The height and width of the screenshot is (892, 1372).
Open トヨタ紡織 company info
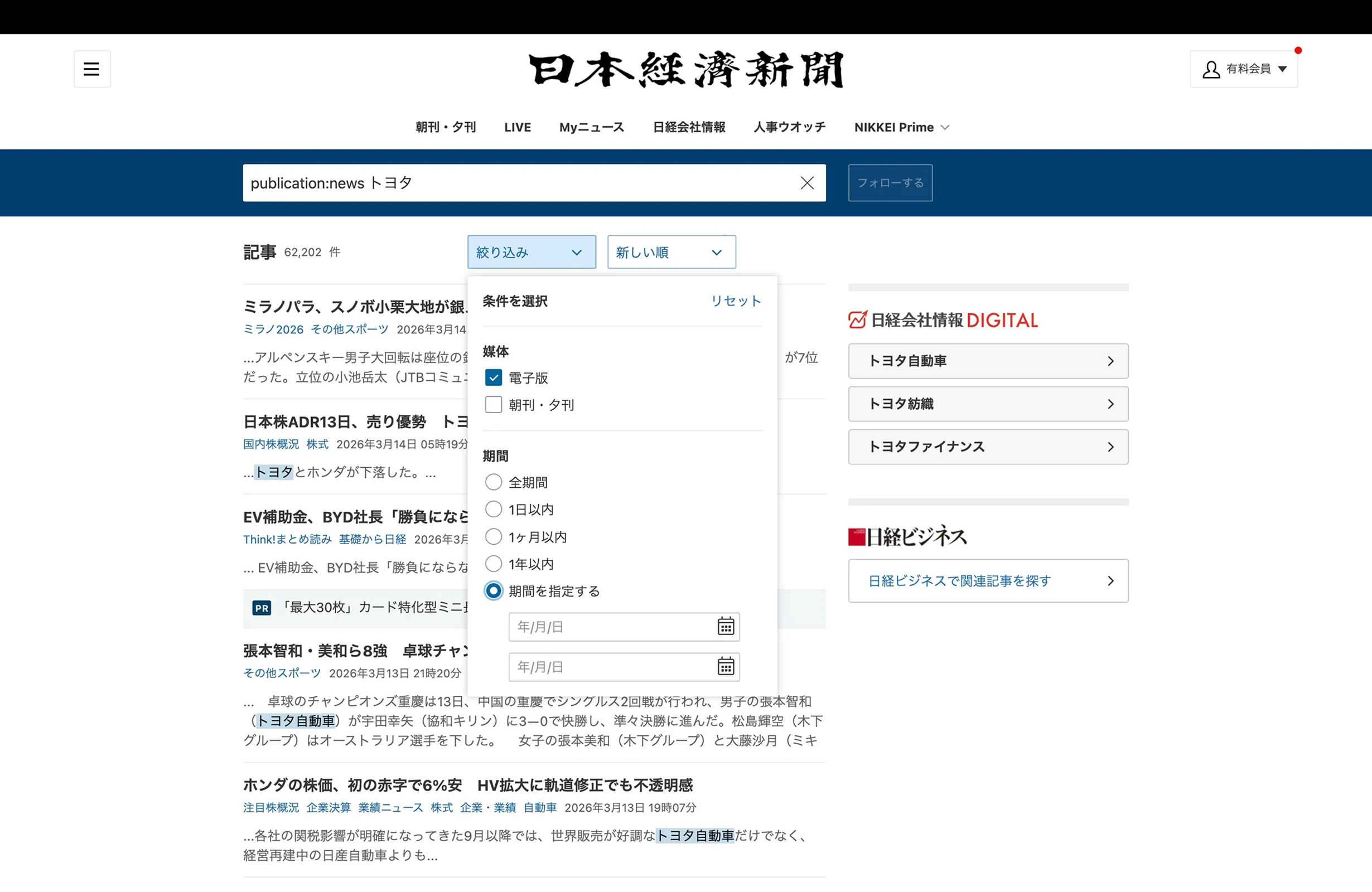tap(988, 404)
